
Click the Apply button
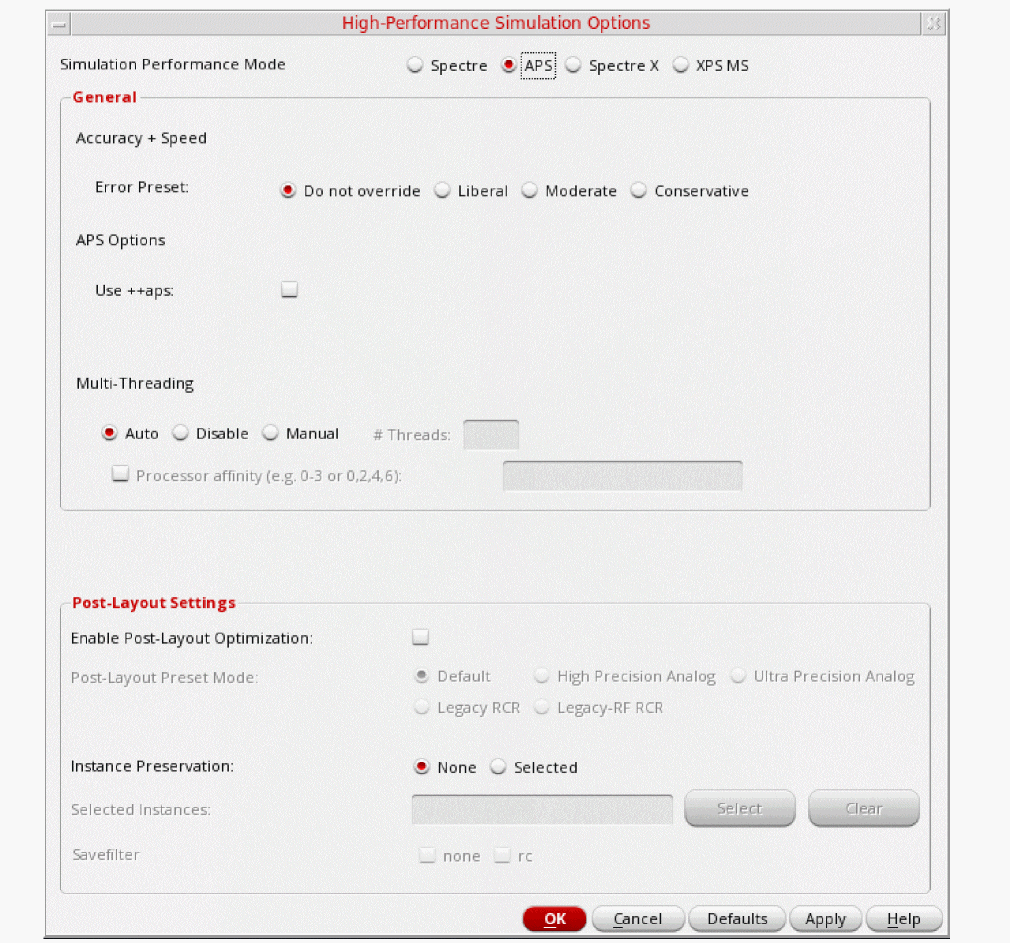click(826, 919)
